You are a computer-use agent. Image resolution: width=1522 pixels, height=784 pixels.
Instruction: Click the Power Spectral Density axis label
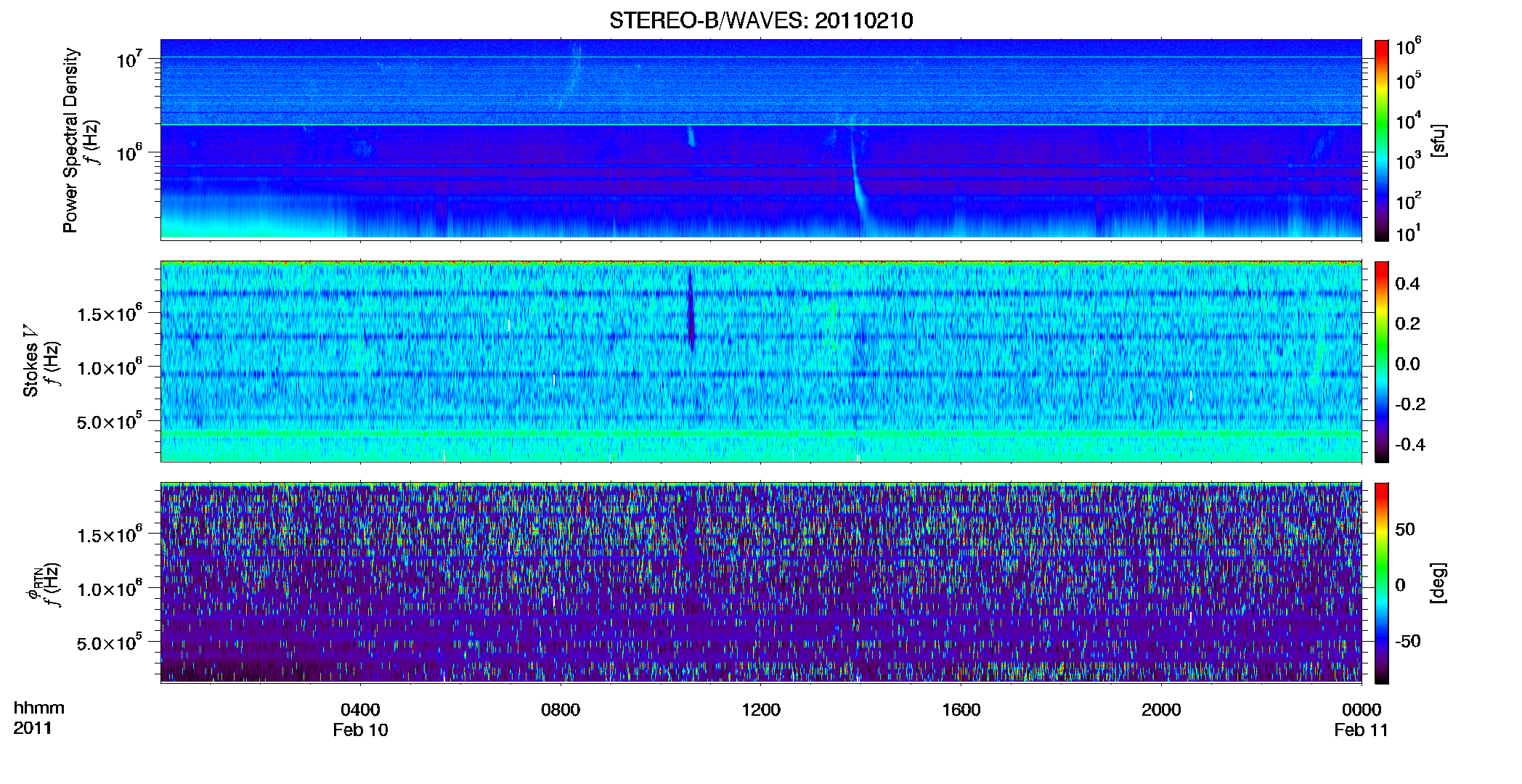(x=70, y=140)
